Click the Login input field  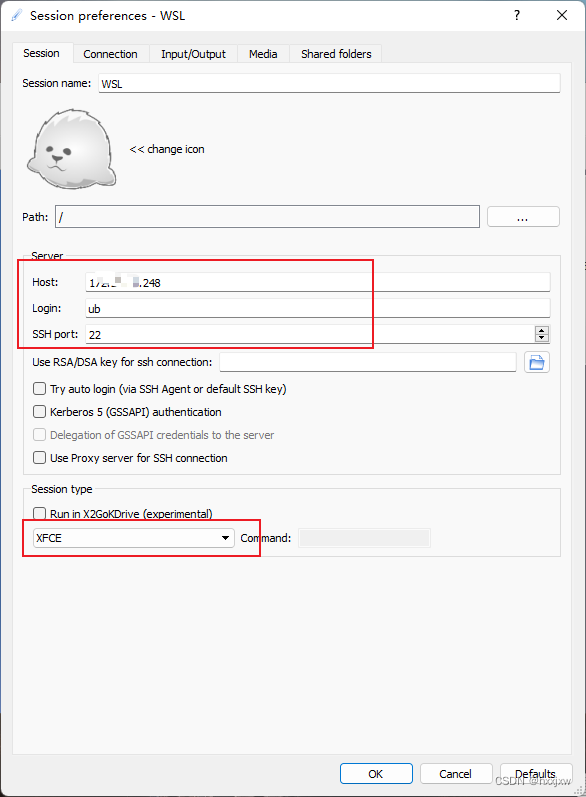coord(318,308)
